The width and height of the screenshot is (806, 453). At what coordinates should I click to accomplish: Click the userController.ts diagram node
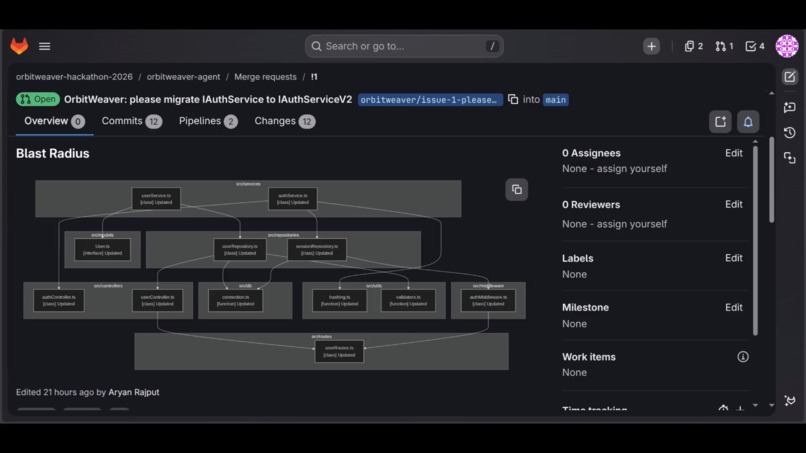(x=157, y=301)
